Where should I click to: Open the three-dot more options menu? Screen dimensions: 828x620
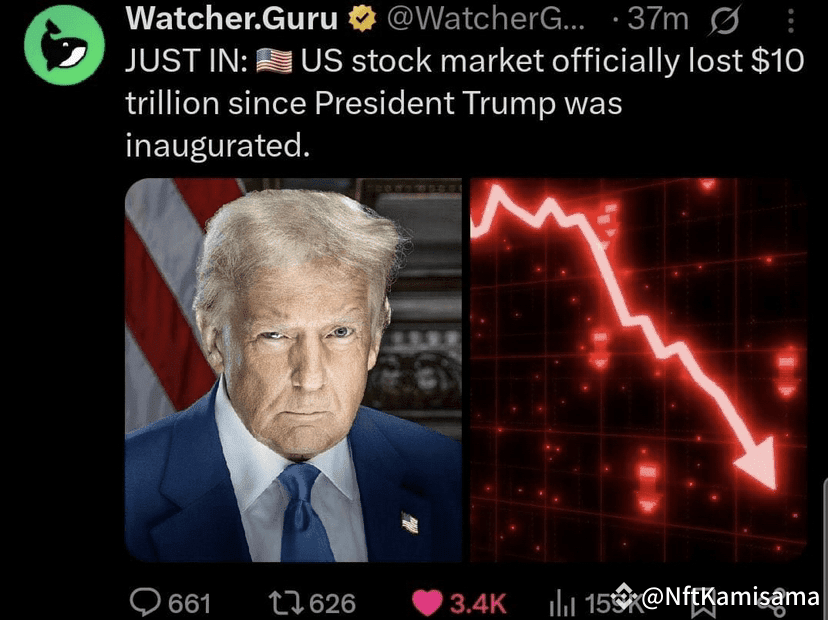pyautogui.click(x=791, y=21)
